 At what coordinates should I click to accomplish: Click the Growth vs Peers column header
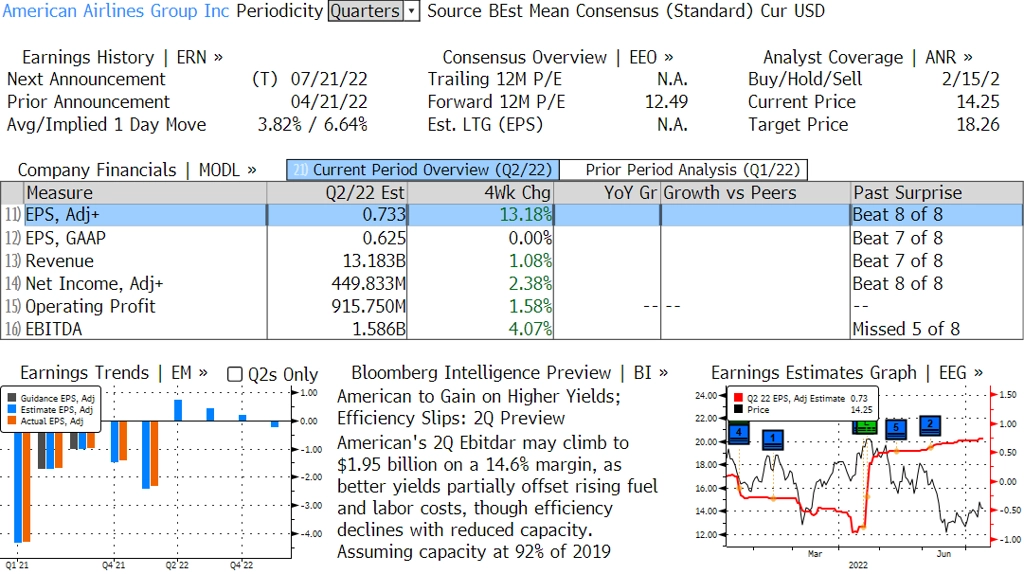[755, 193]
